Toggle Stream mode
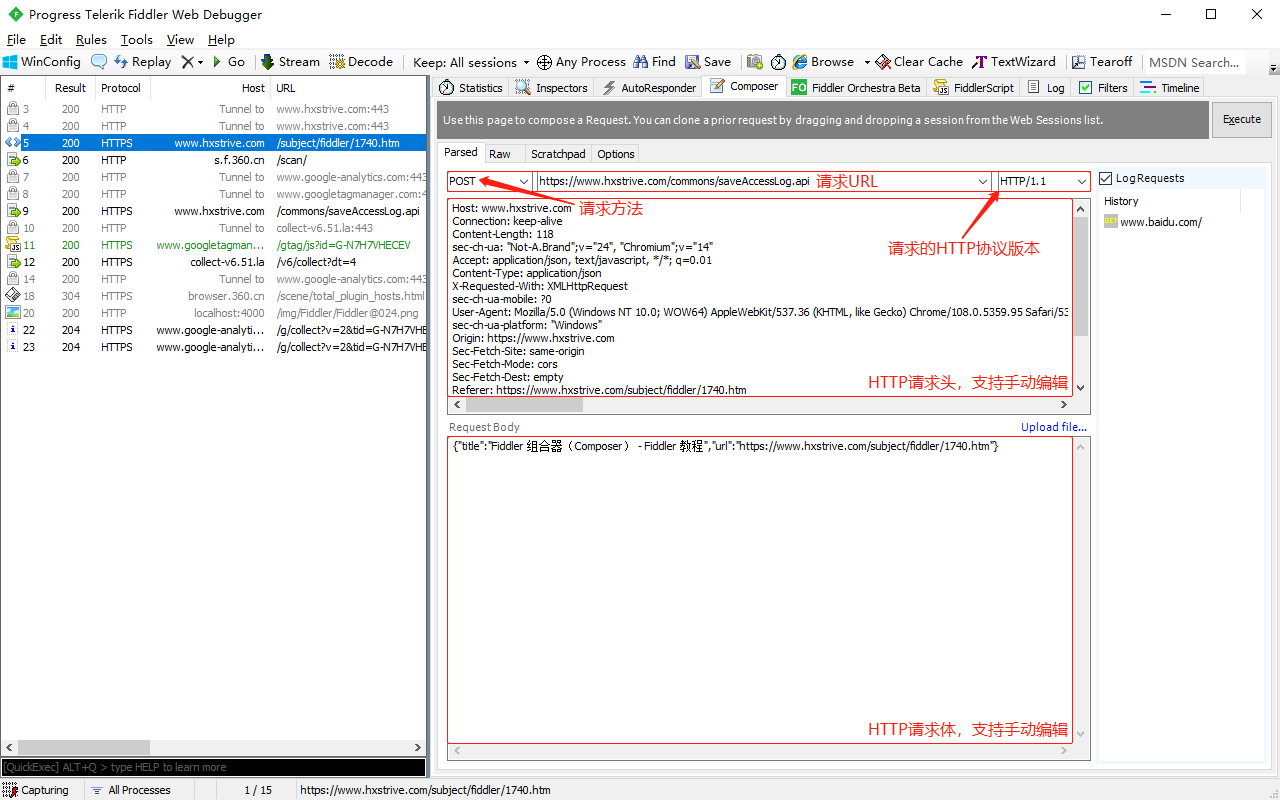 (291, 62)
